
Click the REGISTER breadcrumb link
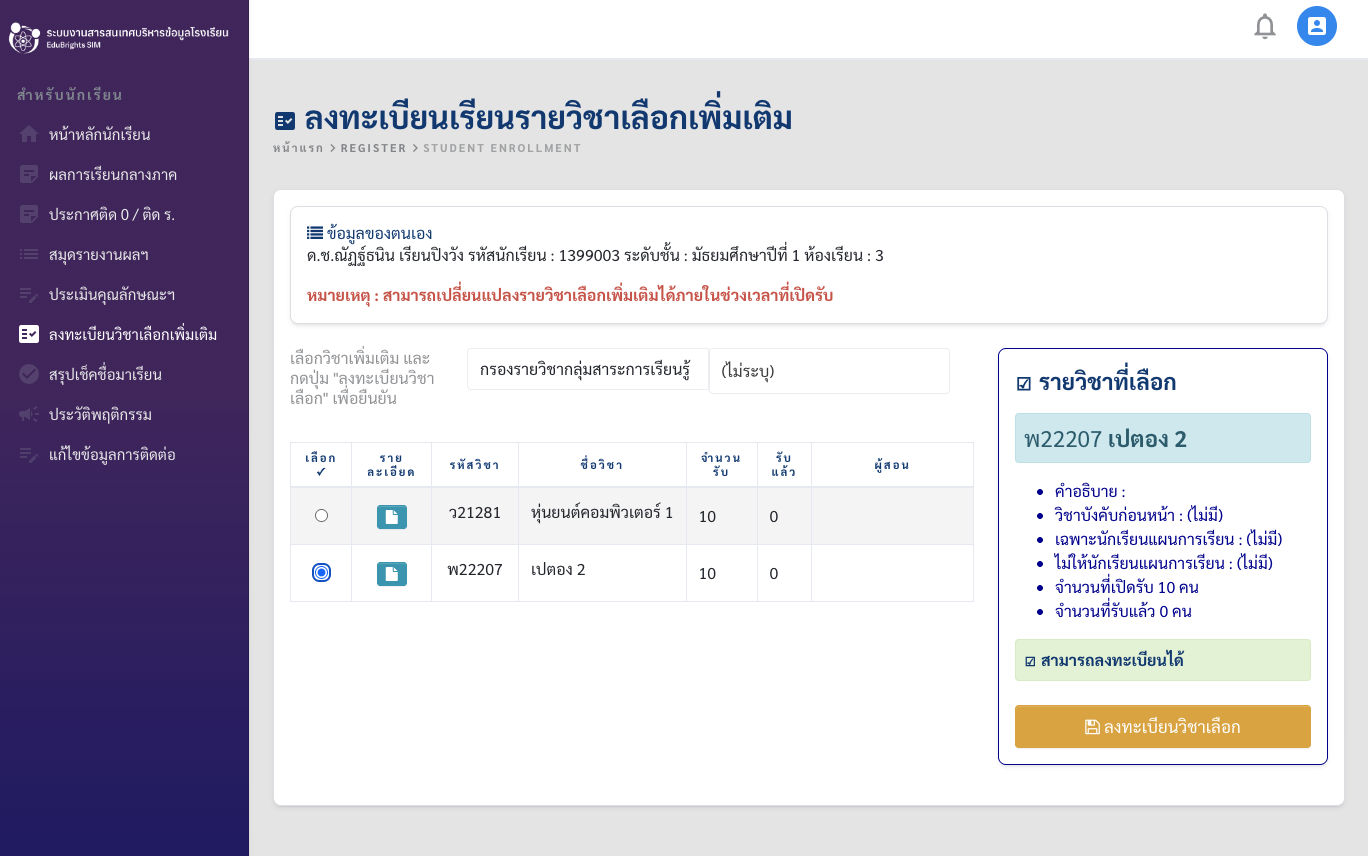point(373,148)
